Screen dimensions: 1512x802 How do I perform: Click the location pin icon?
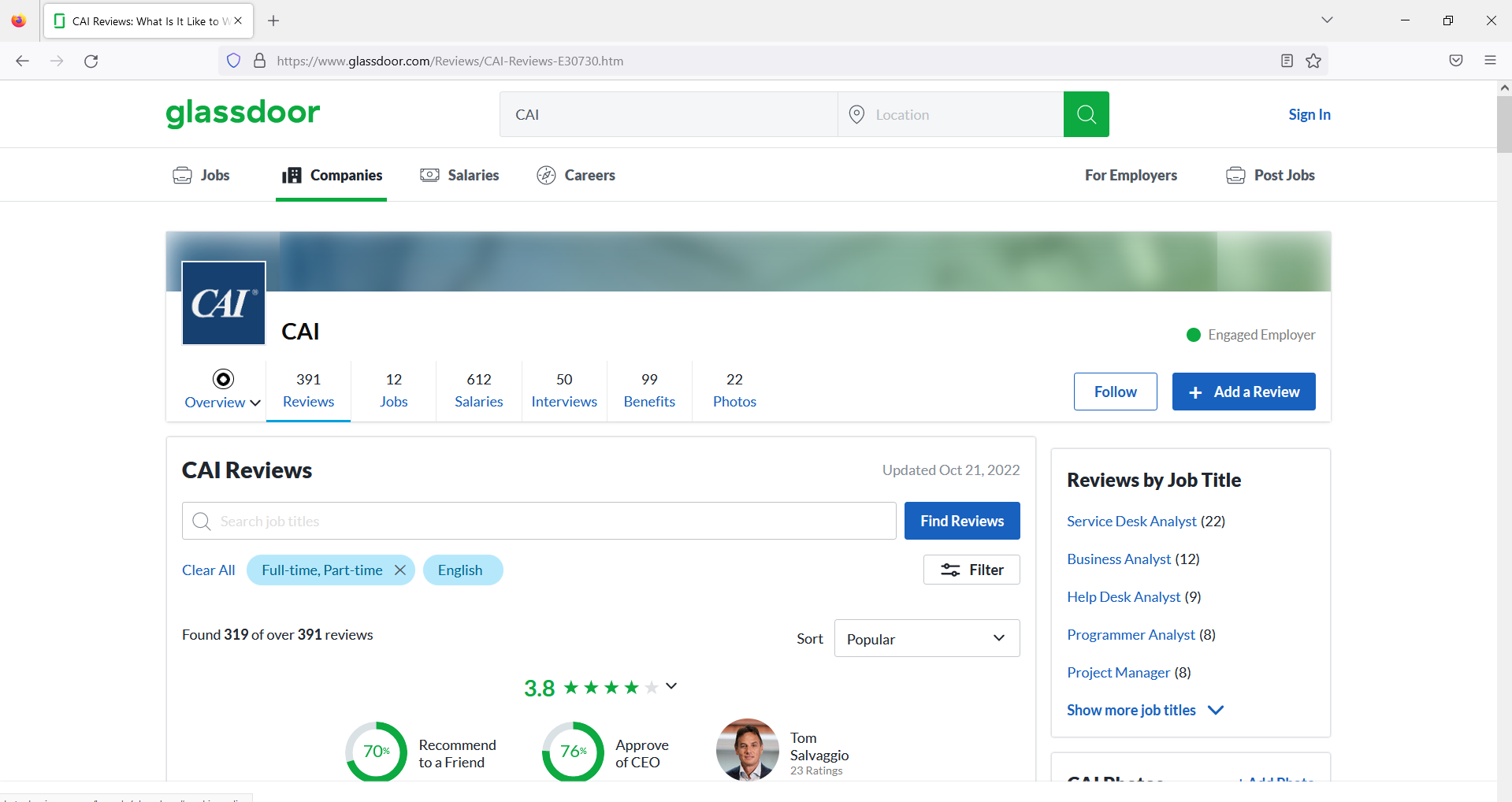pyautogui.click(x=856, y=114)
